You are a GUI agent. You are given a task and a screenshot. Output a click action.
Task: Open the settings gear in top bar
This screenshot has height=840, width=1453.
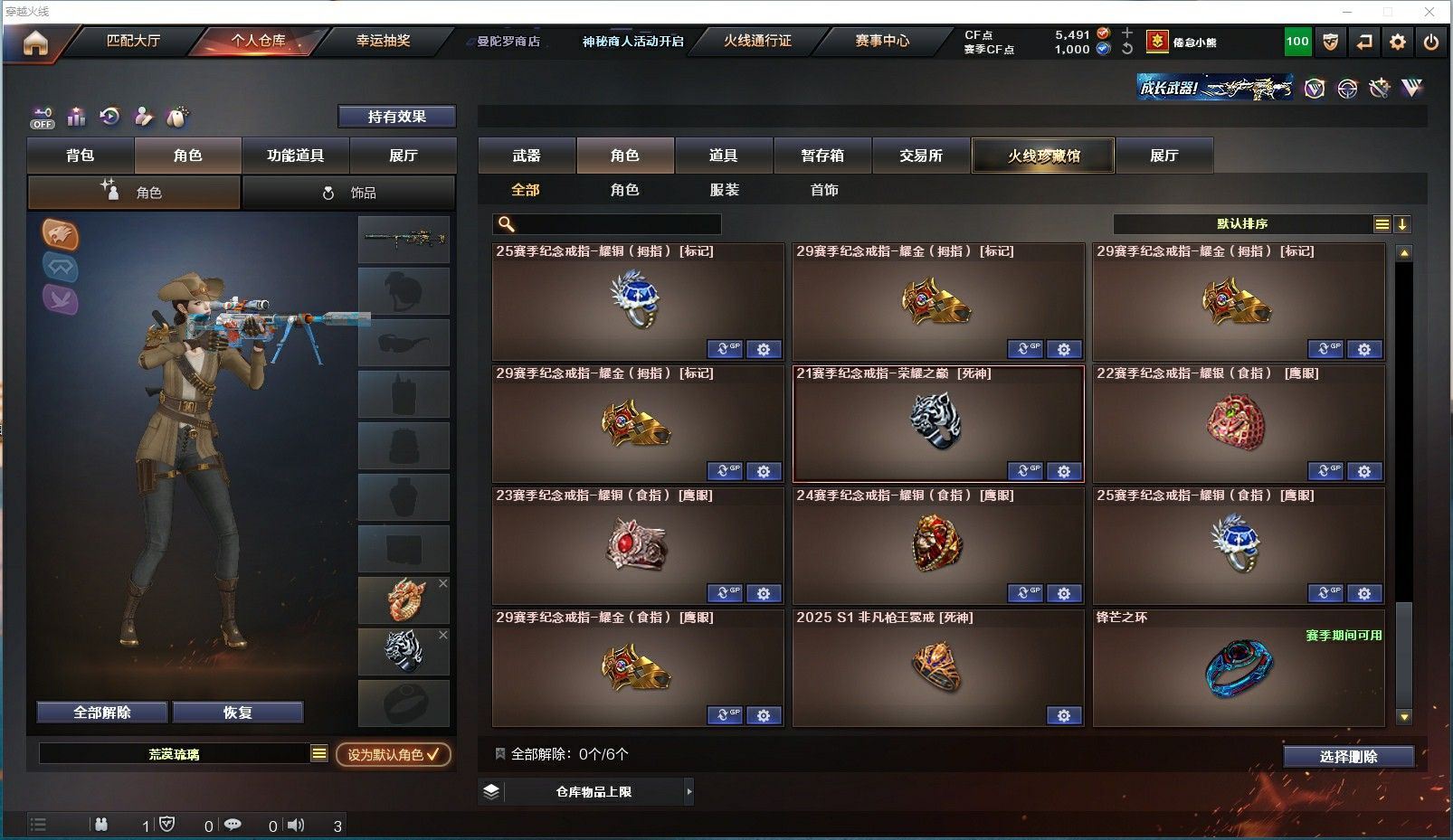coord(1398,42)
